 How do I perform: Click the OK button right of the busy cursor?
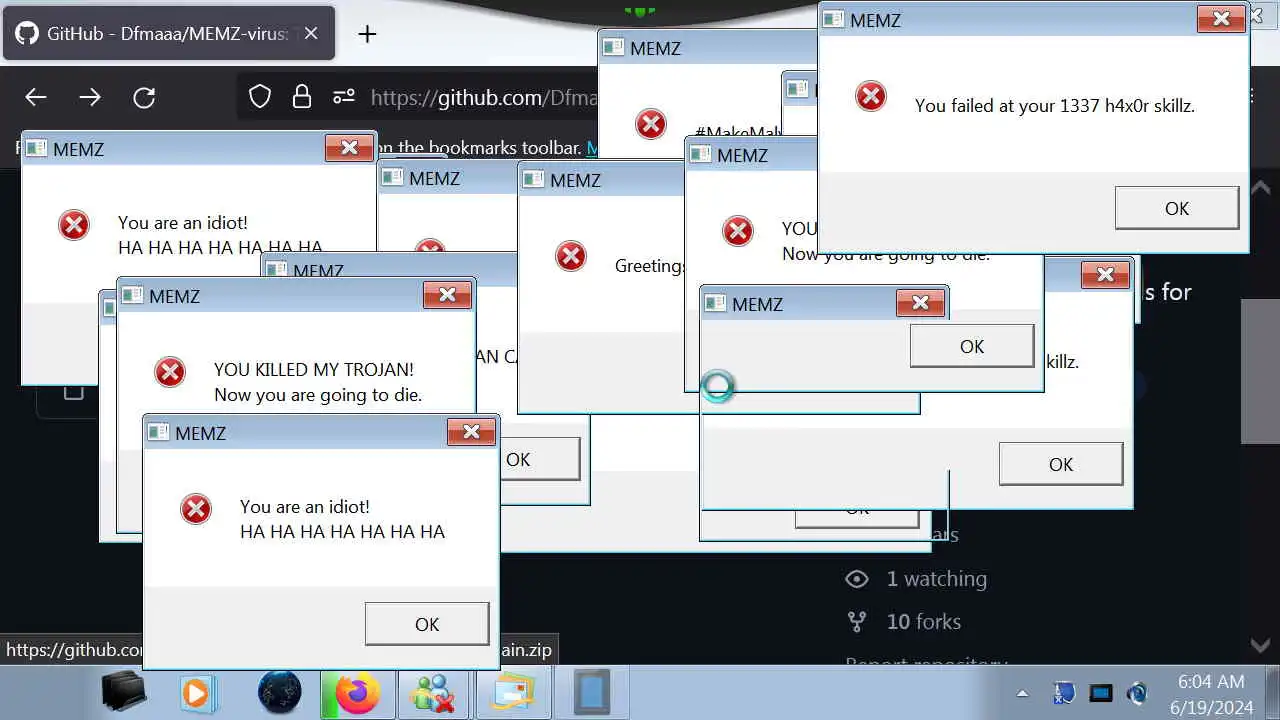click(x=972, y=346)
